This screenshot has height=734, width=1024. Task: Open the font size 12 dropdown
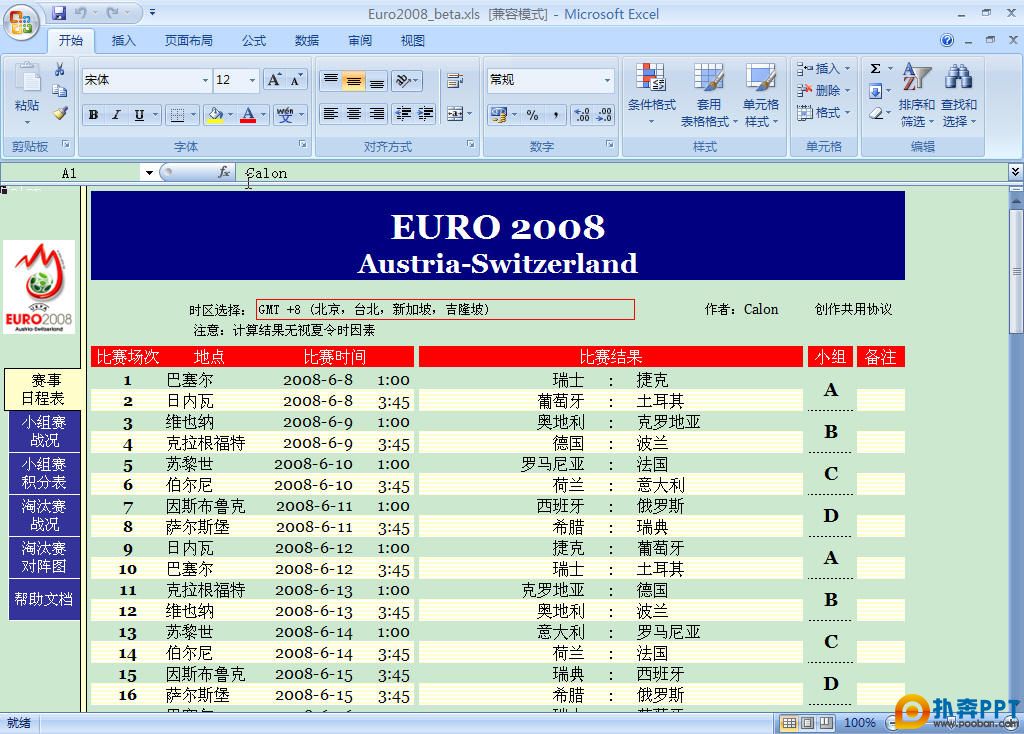252,80
